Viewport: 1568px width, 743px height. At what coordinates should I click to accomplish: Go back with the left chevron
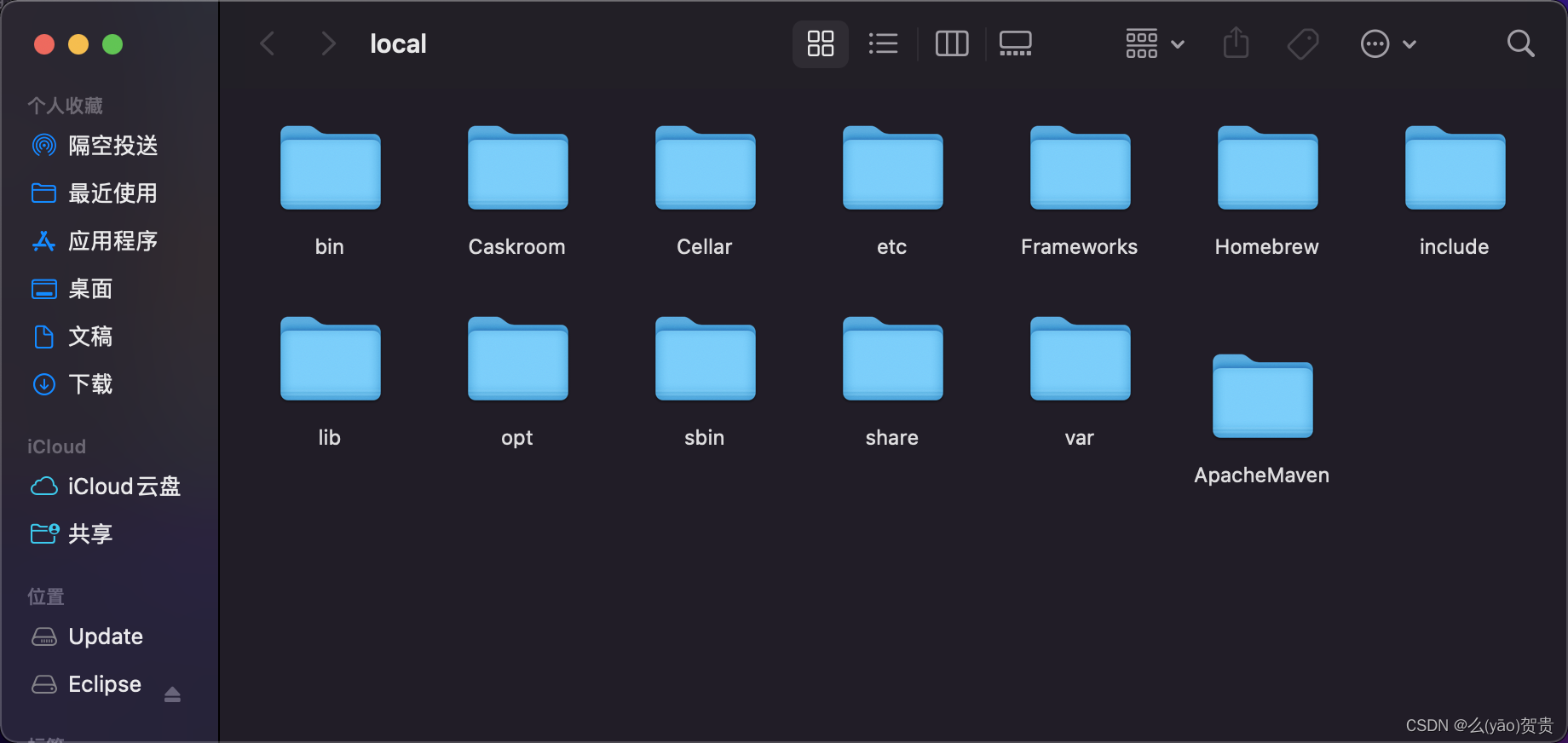[268, 43]
